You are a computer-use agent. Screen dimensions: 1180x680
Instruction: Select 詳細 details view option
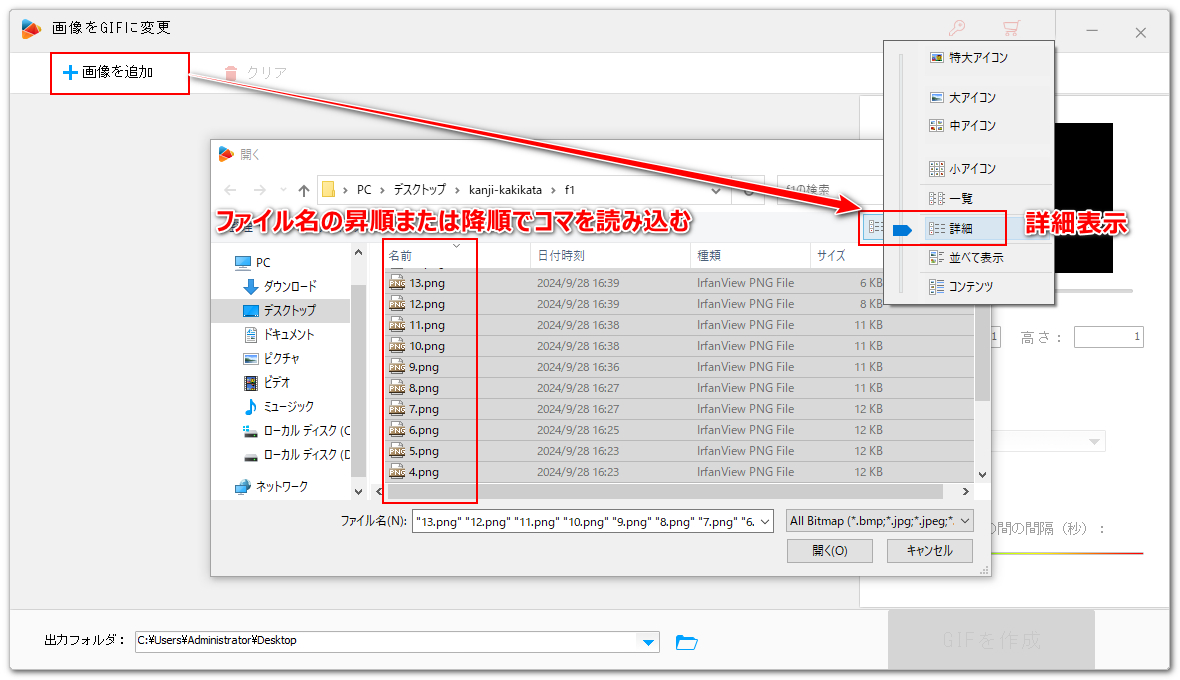[966, 229]
